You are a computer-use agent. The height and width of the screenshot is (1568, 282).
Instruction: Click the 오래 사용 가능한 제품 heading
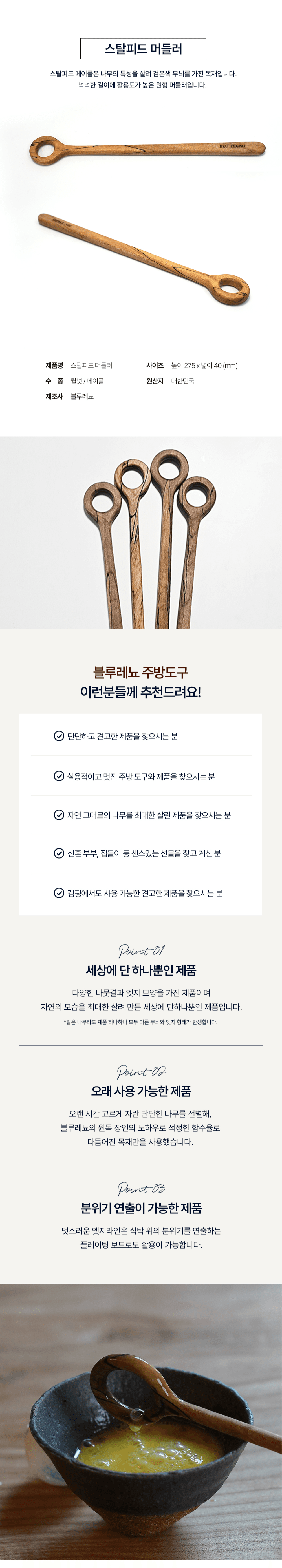[141, 1091]
